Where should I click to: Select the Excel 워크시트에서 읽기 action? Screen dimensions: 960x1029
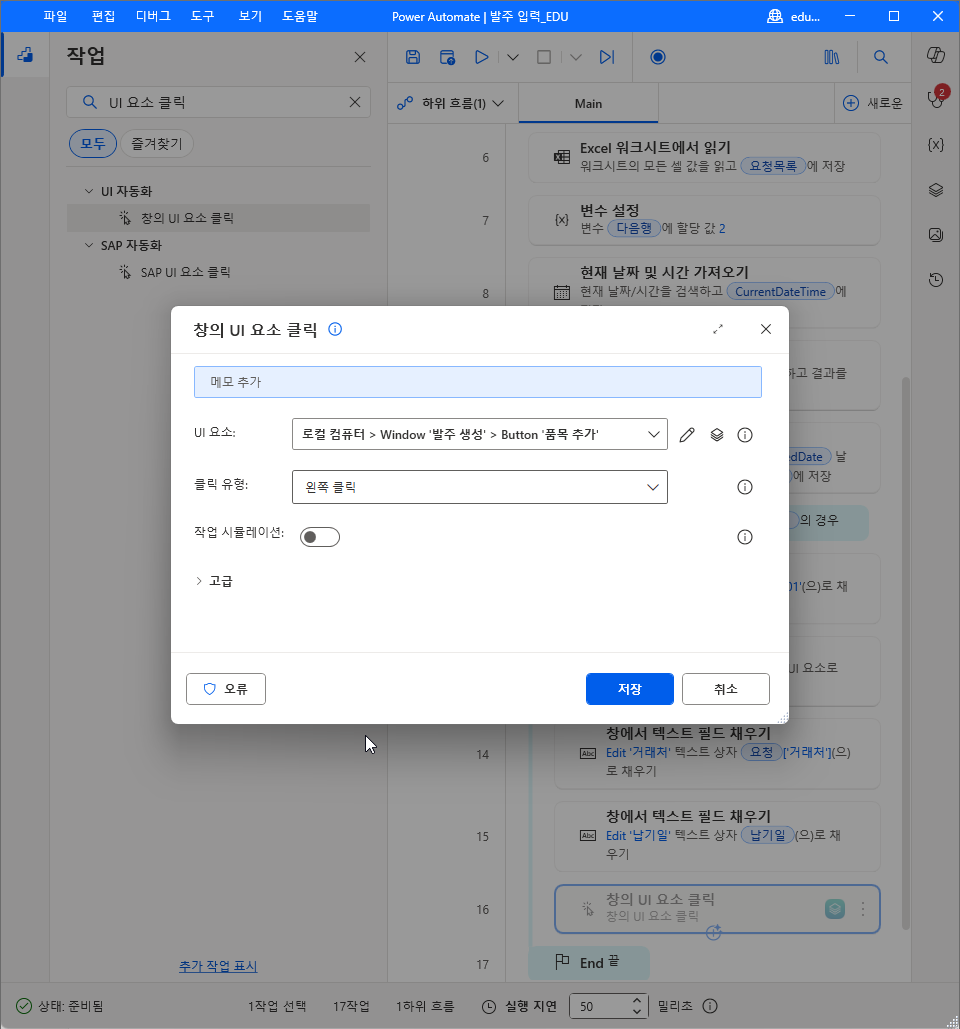click(704, 158)
